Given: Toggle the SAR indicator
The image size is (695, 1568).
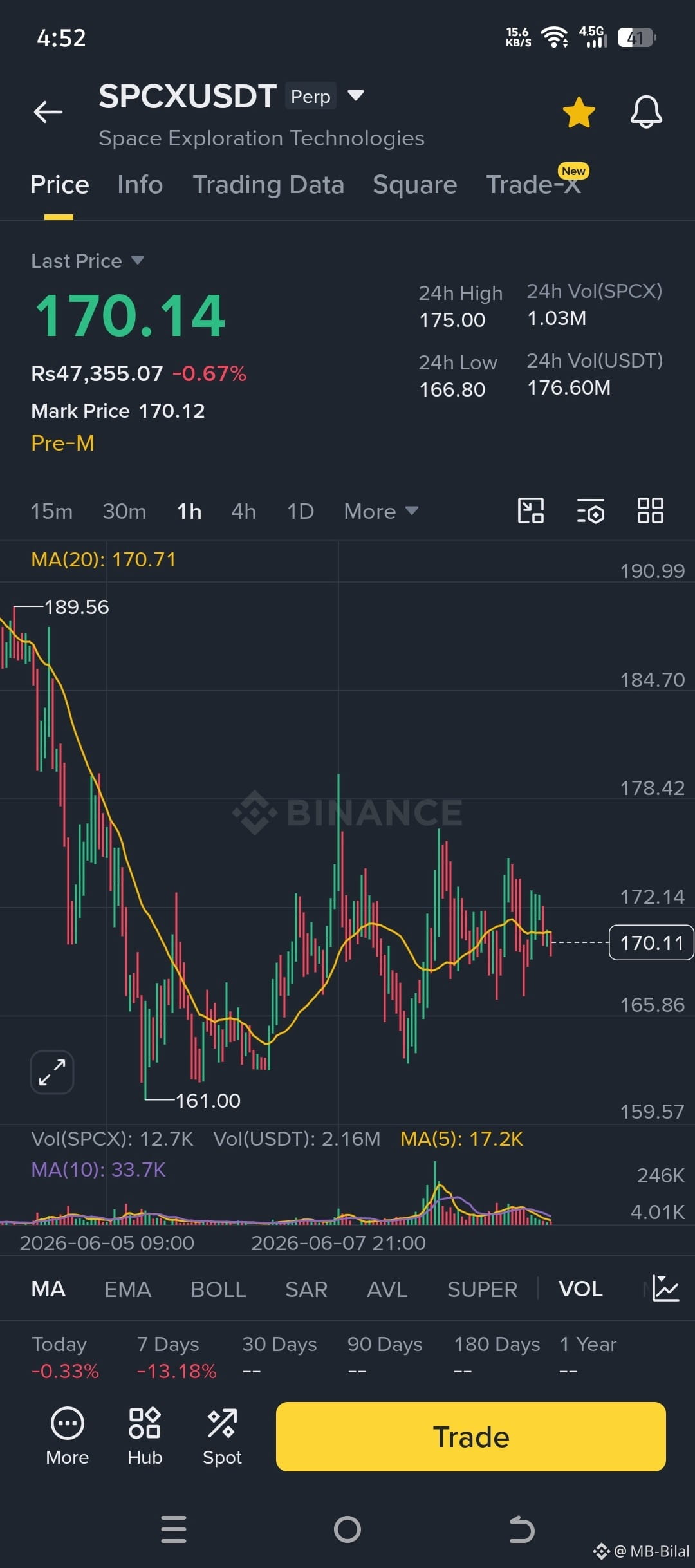Looking at the screenshot, I should point(306,1289).
